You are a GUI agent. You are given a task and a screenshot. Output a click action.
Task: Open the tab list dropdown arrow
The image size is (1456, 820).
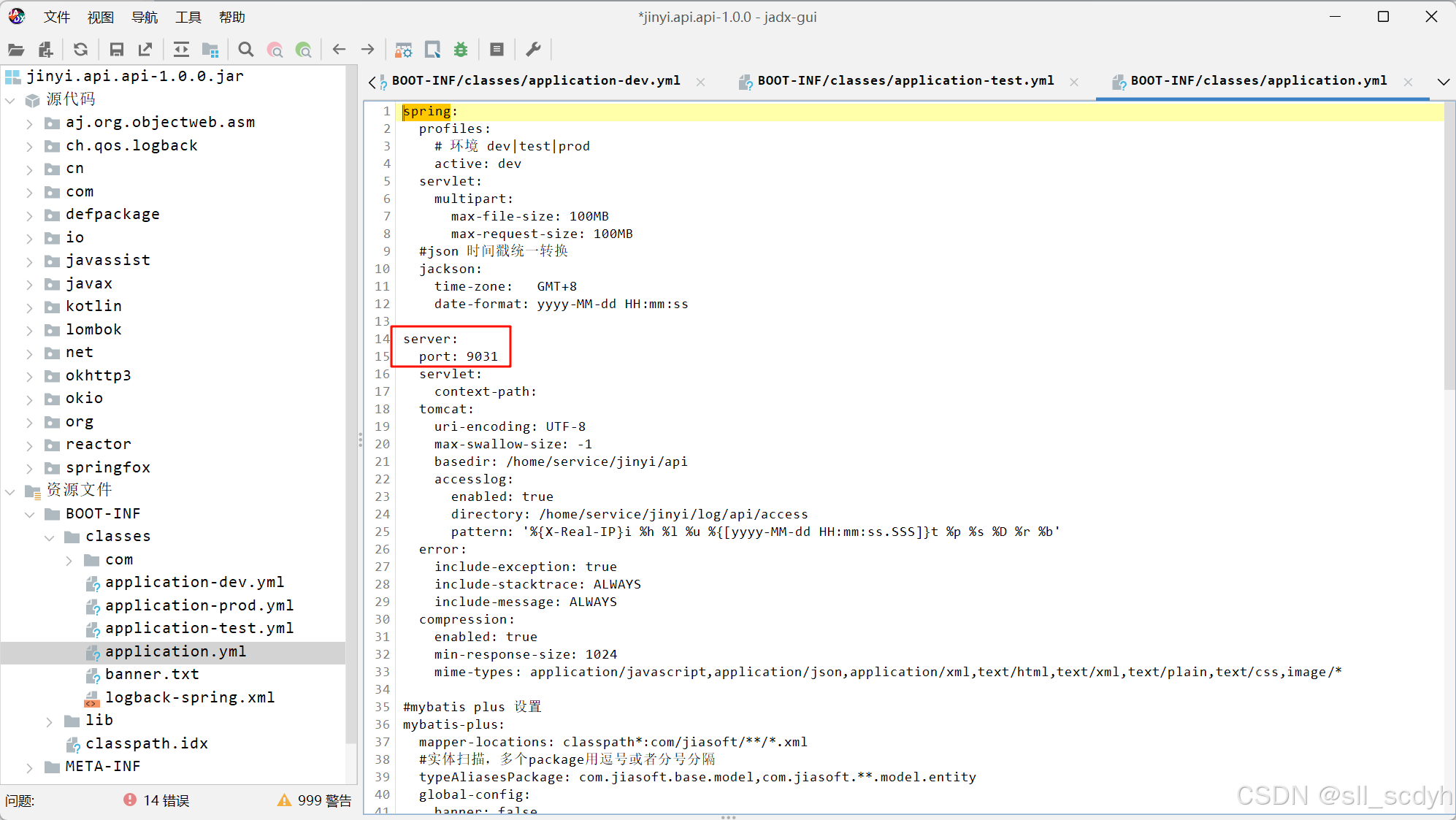pos(1443,82)
